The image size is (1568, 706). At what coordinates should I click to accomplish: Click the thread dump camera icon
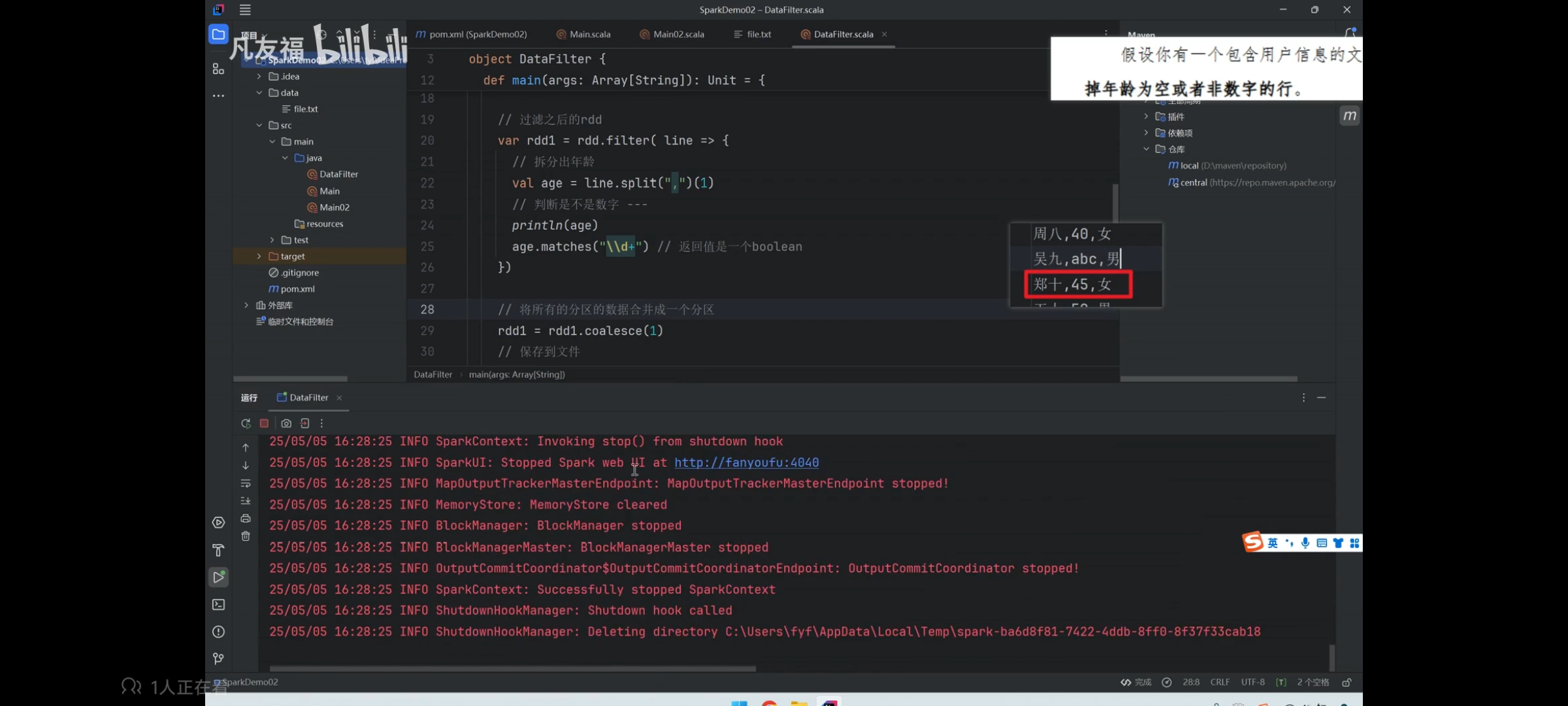click(x=286, y=424)
